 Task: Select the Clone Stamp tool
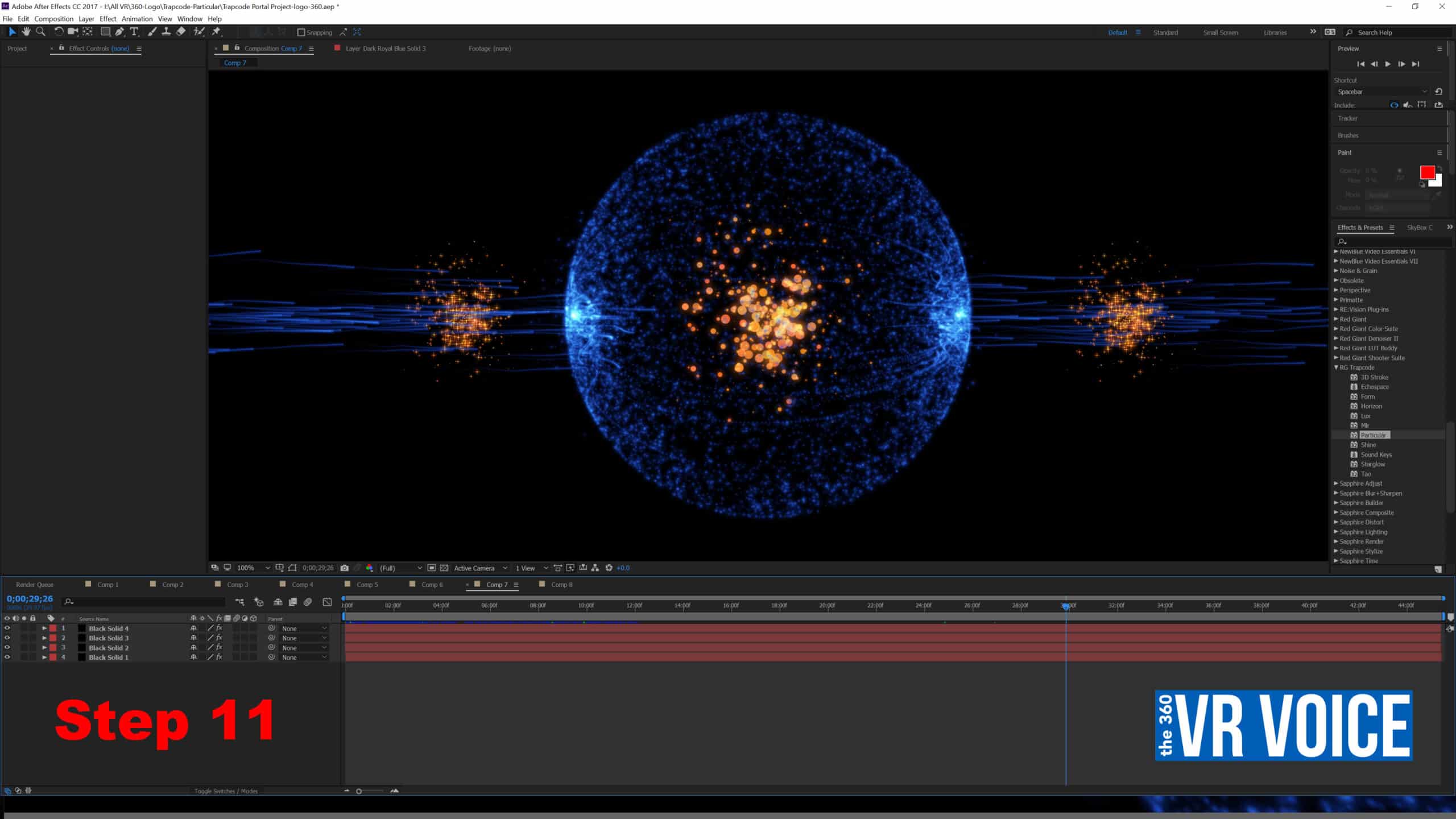[166, 32]
